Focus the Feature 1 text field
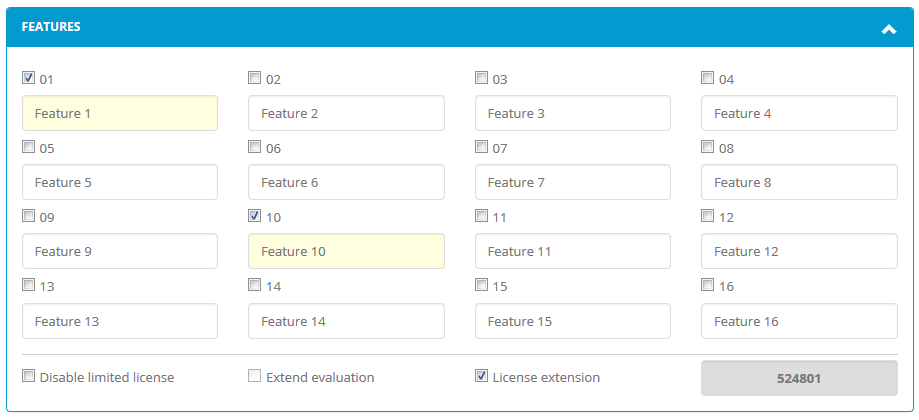The image size is (919, 420). coord(120,113)
